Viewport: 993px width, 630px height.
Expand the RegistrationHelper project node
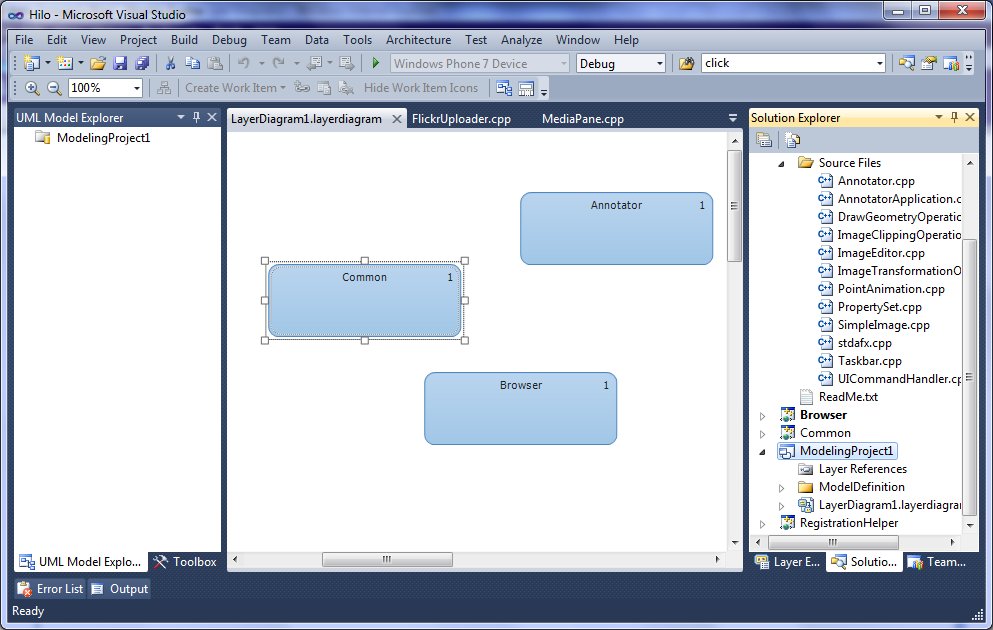pos(762,524)
